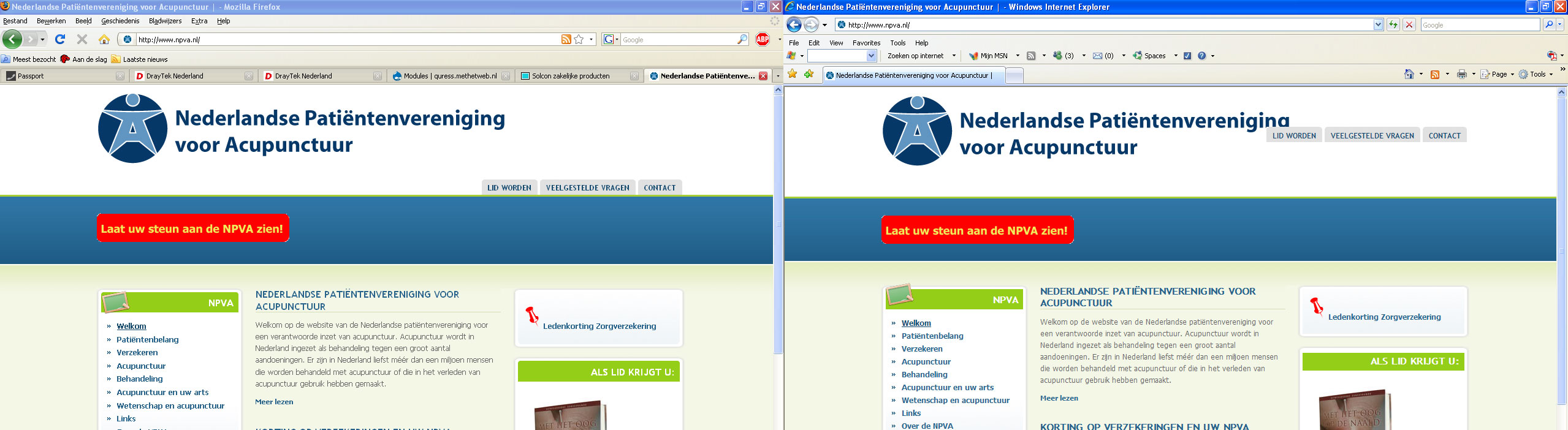The width and height of the screenshot is (1568, 430).
Task: Click the Spaces button in the MSN toolbar
Action: 1149,56
